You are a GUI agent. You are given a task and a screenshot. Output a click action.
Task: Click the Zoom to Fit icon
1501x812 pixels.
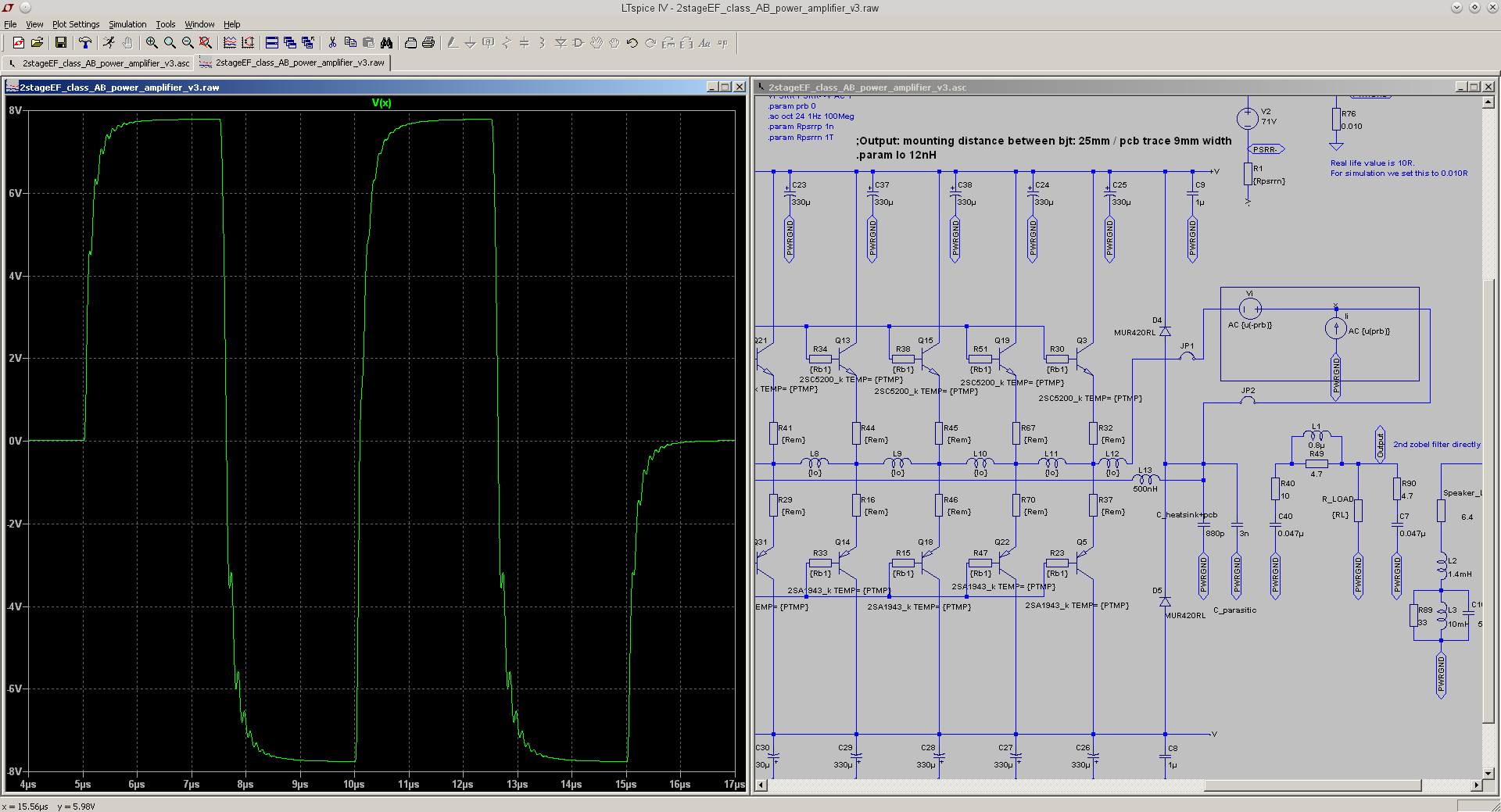point(206,43)
